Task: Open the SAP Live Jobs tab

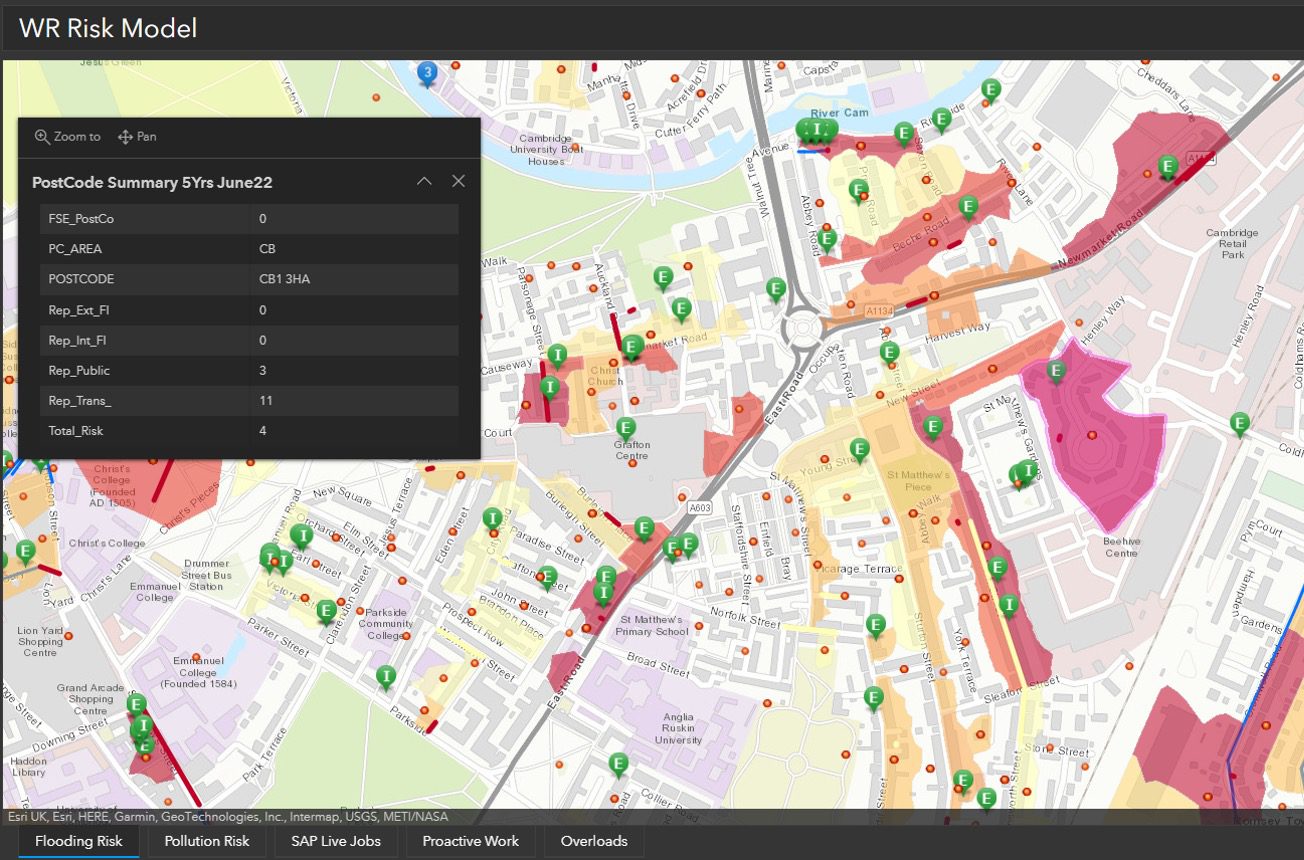Action: click(335, 841)
